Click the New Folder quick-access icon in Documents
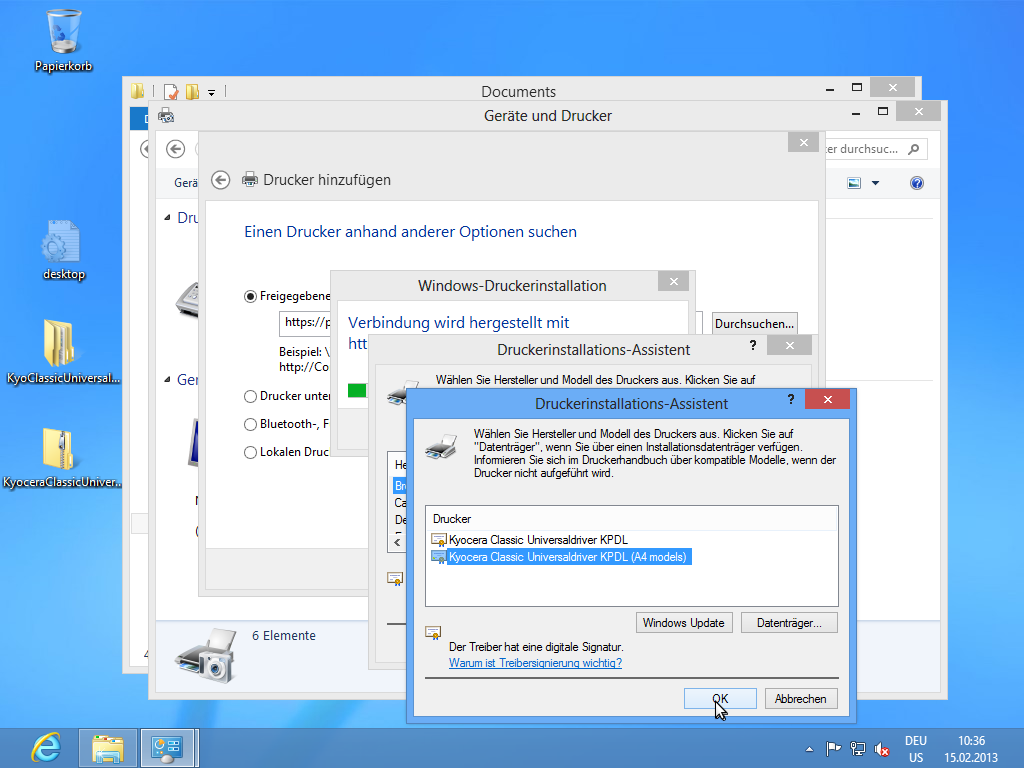Viewport: 1024px width, 768px height. [x=192, y=91]
